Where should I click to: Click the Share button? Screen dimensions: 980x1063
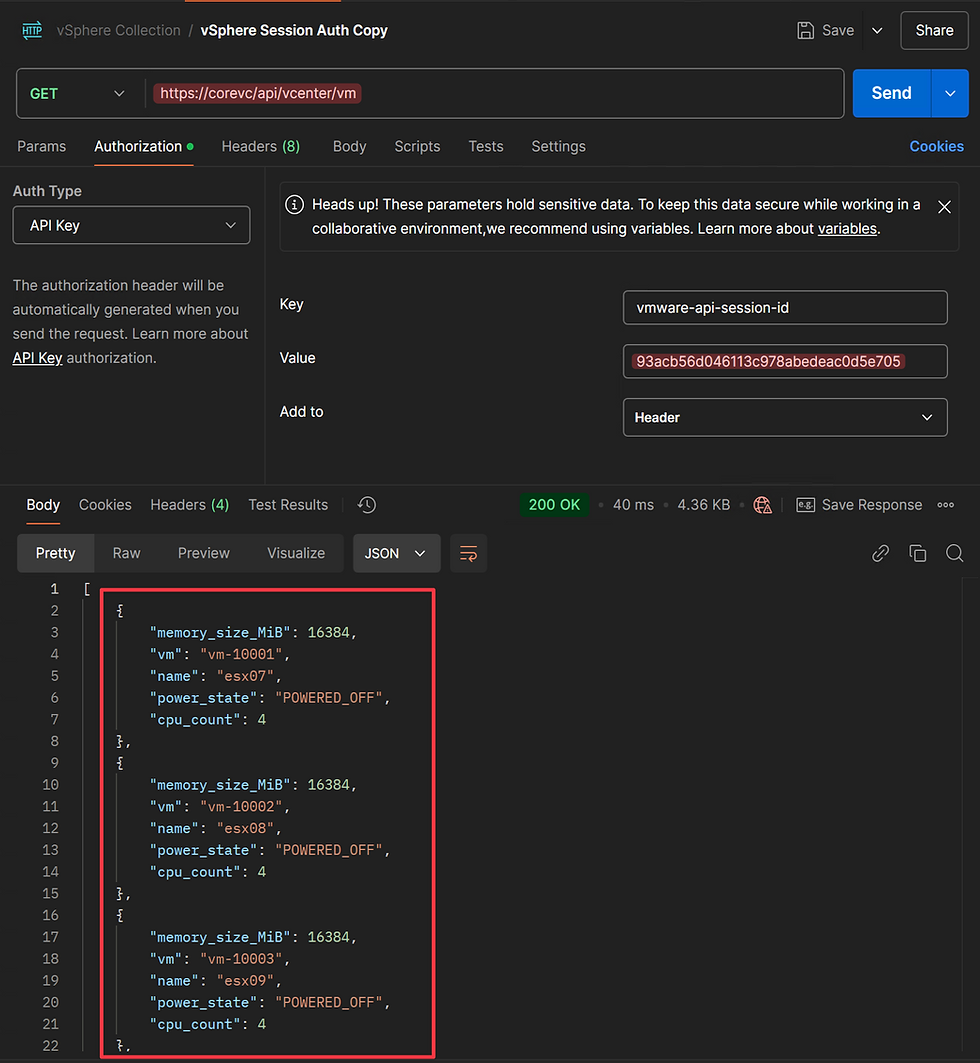pyautogui.click(x=935, y=31)
